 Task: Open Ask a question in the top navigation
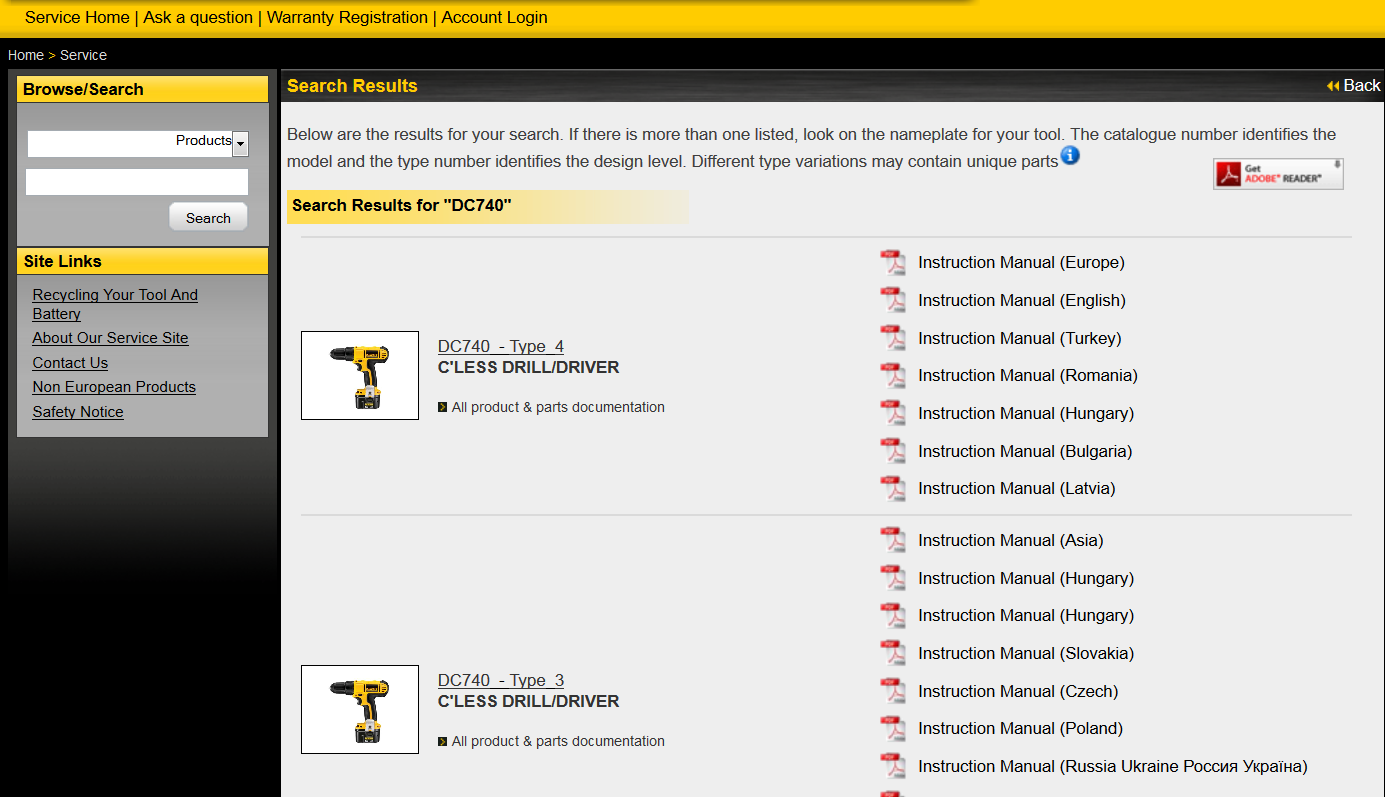tap(198, 17)
